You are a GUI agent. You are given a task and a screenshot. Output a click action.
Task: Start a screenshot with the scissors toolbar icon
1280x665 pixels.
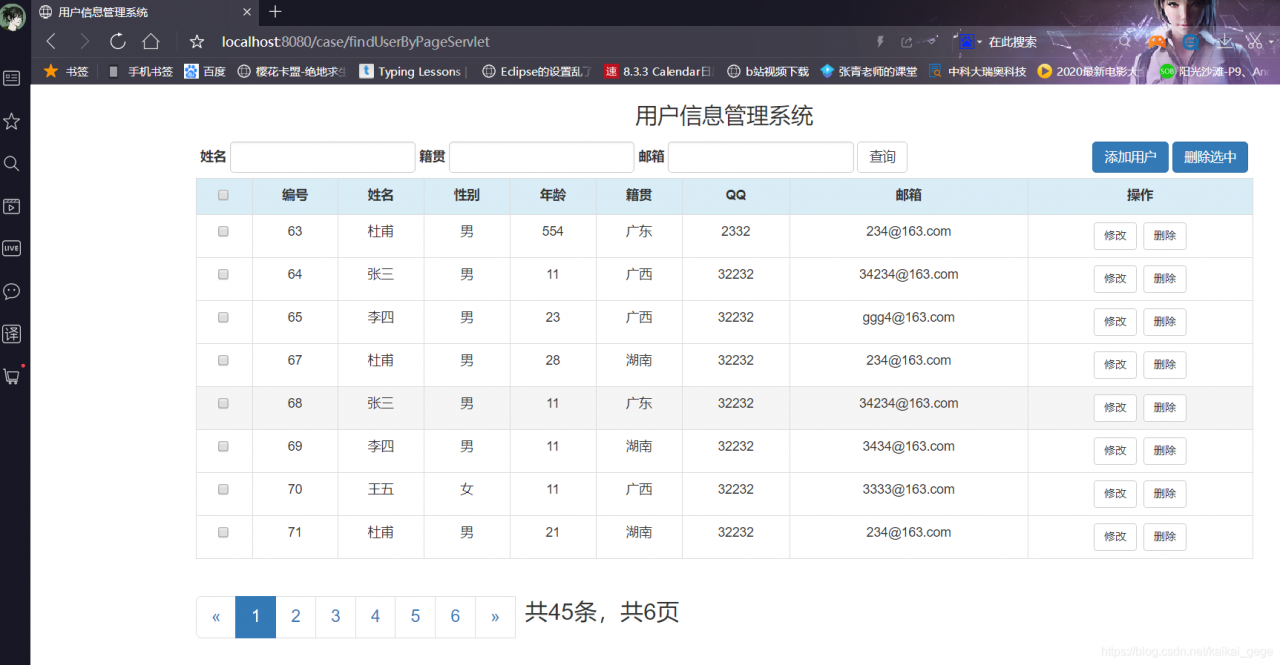click(1254, 42)
